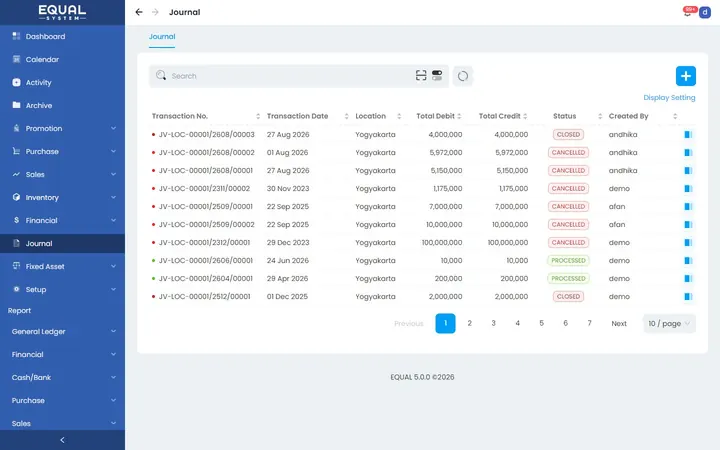Viewport: 720px width, 450px height.
Task: Open transaction JV-LOC-00001/2509/00001
Action: [x=206, y=207]
